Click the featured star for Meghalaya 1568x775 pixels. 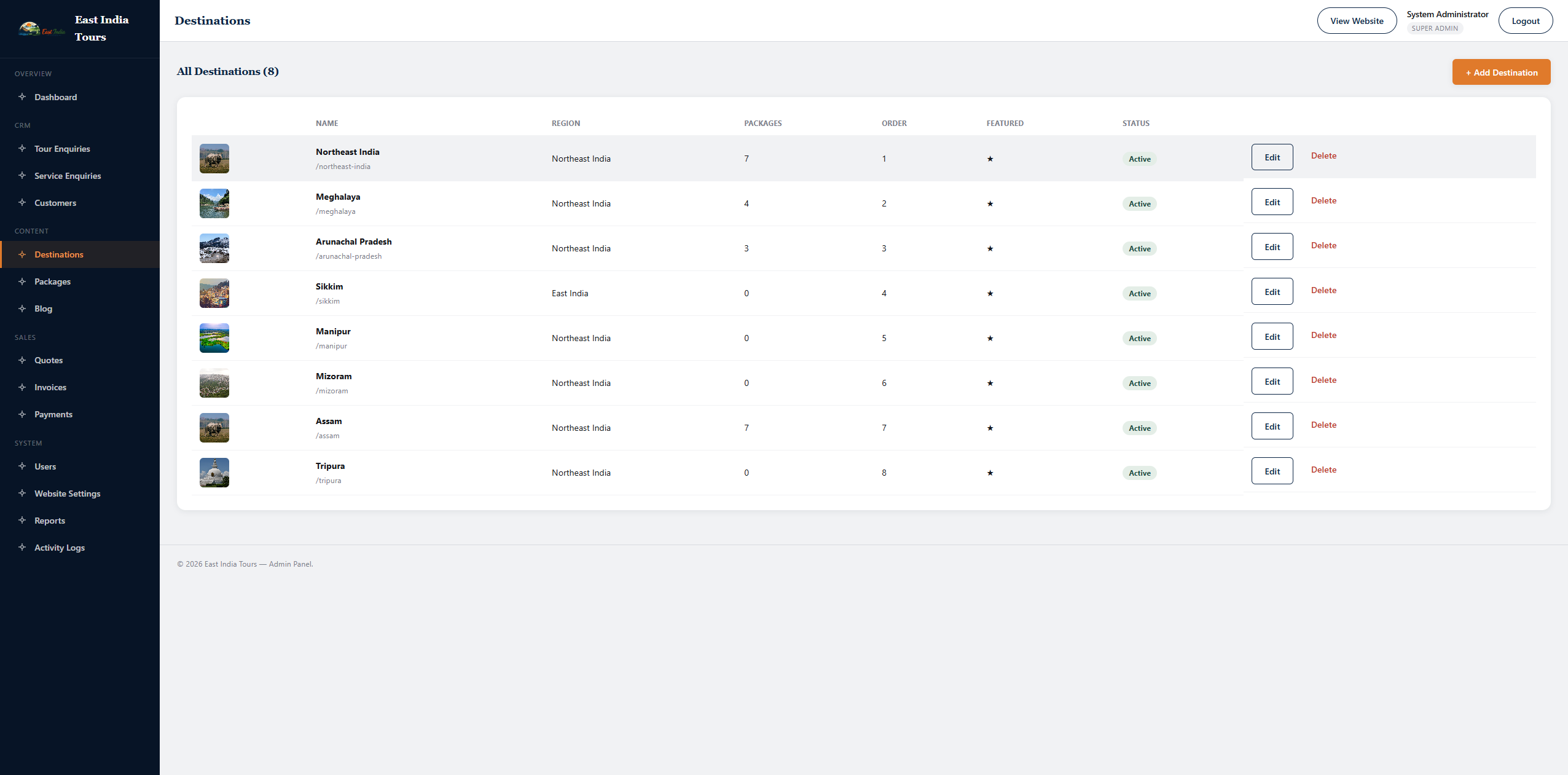990,203
